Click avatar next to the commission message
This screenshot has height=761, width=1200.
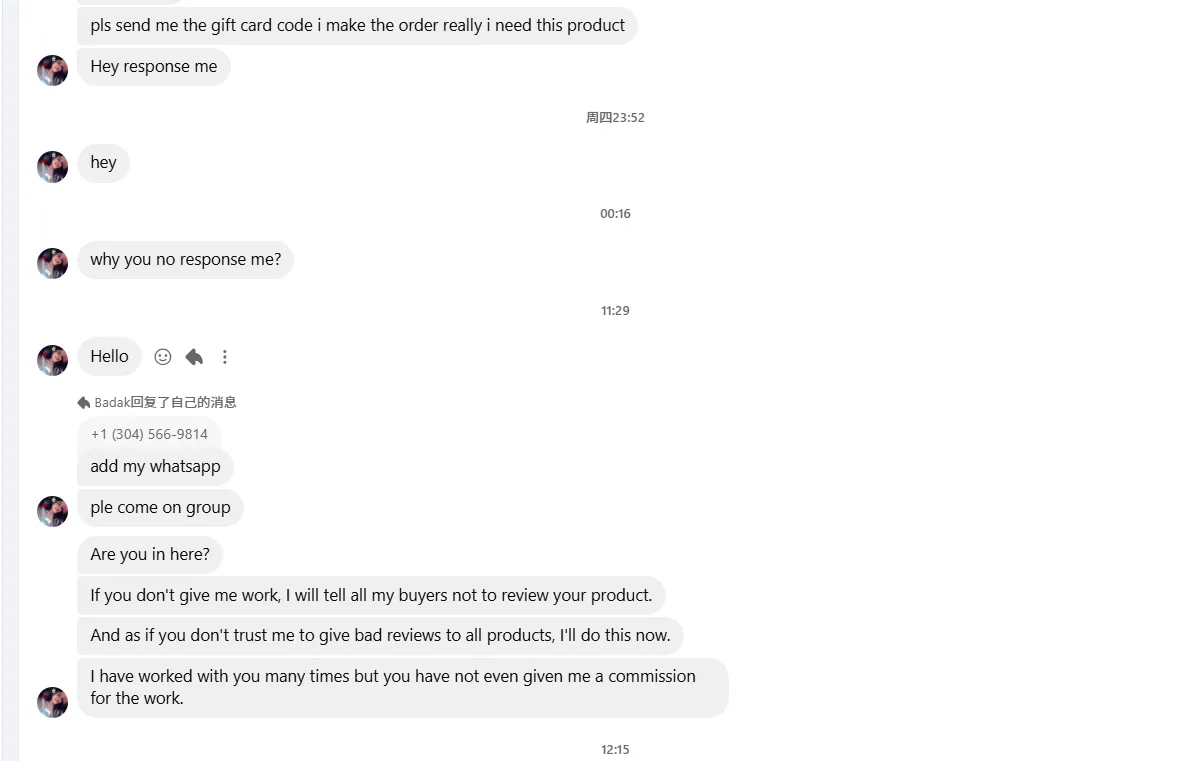[x=52, y=702]
